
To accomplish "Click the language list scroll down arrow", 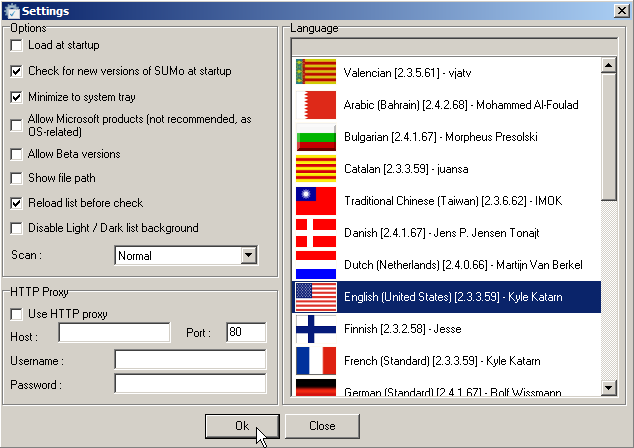I will pyautogui.click(x=609, y=388).
